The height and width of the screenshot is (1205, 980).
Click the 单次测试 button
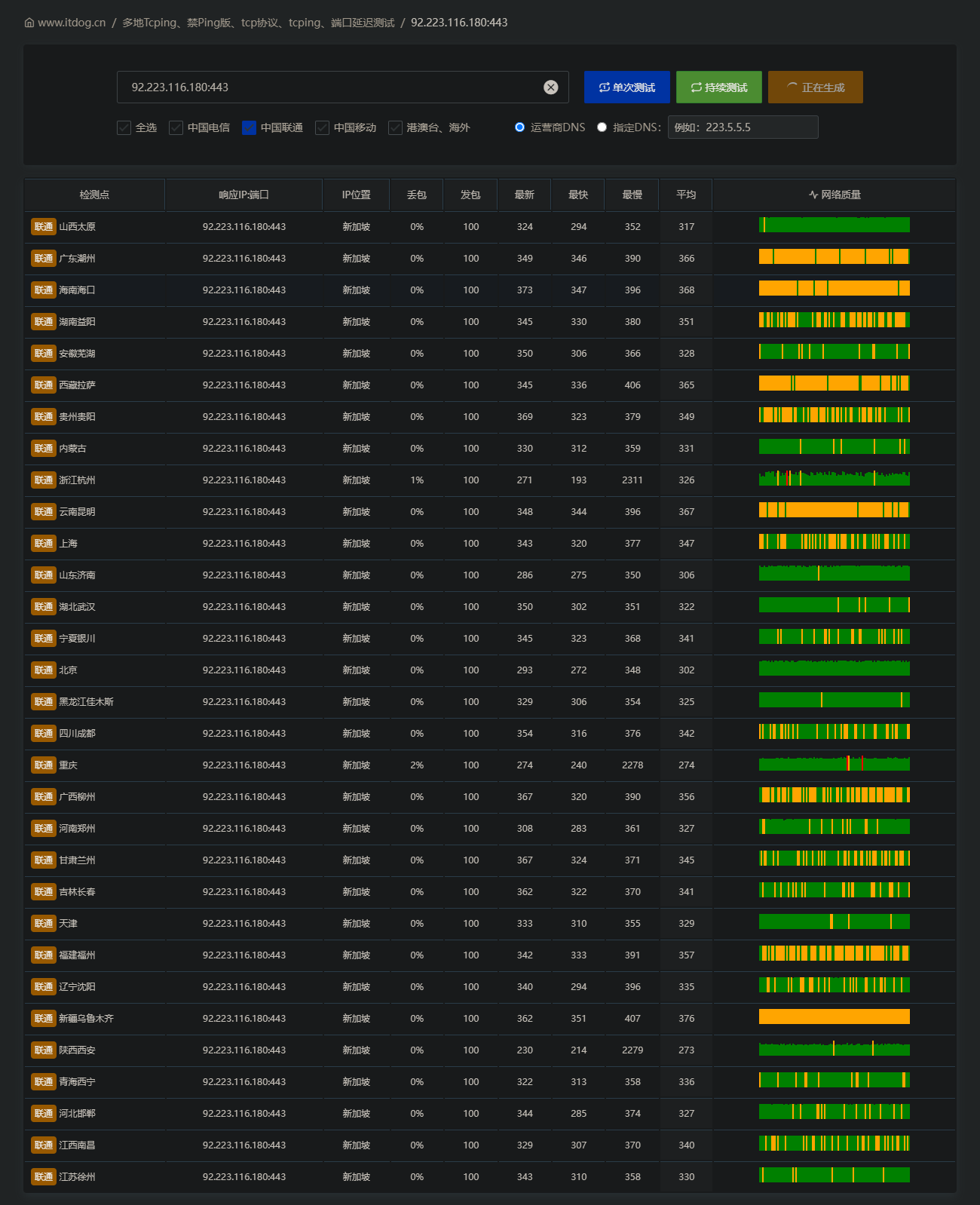pos(627,87)
